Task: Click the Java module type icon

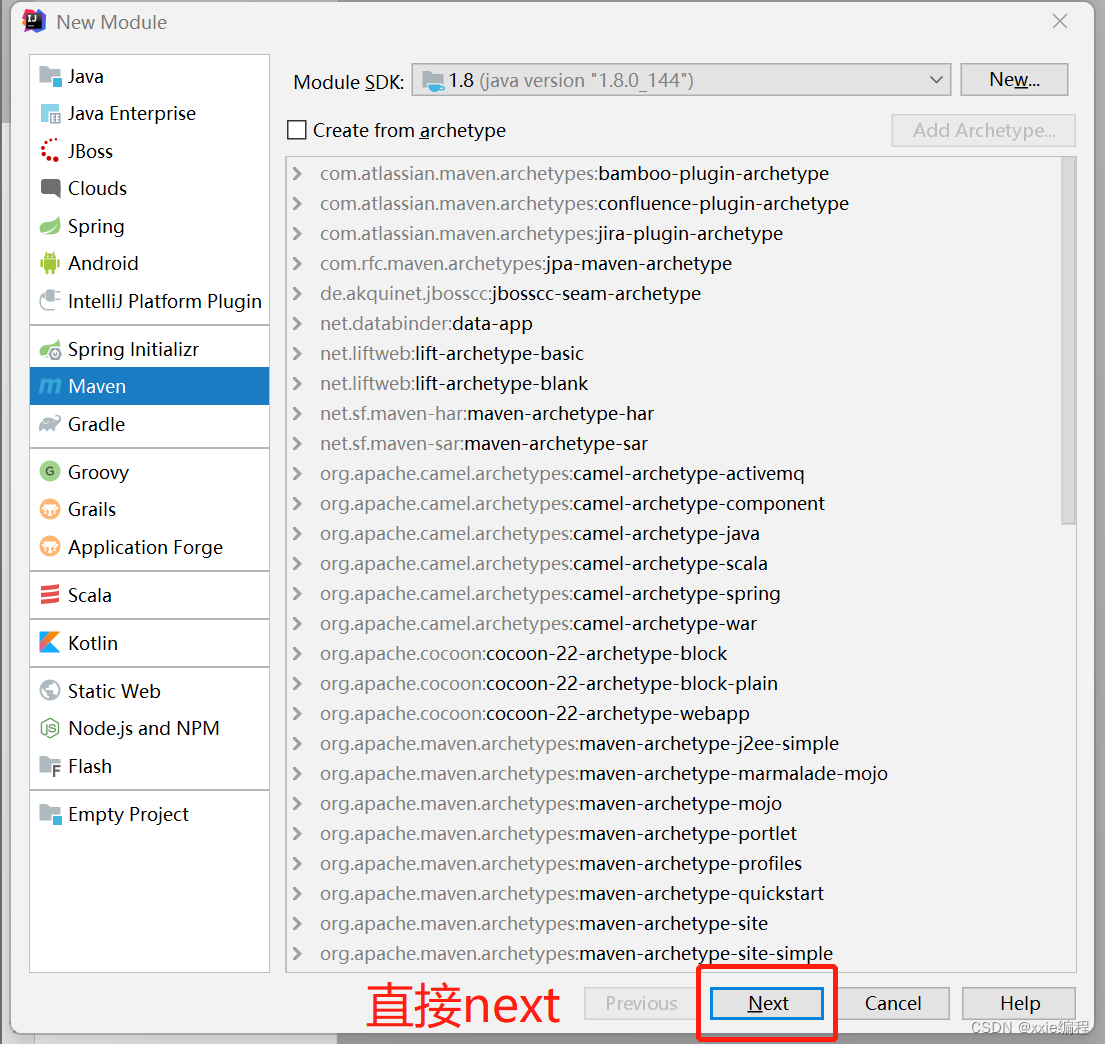Action: coord(50,75)
